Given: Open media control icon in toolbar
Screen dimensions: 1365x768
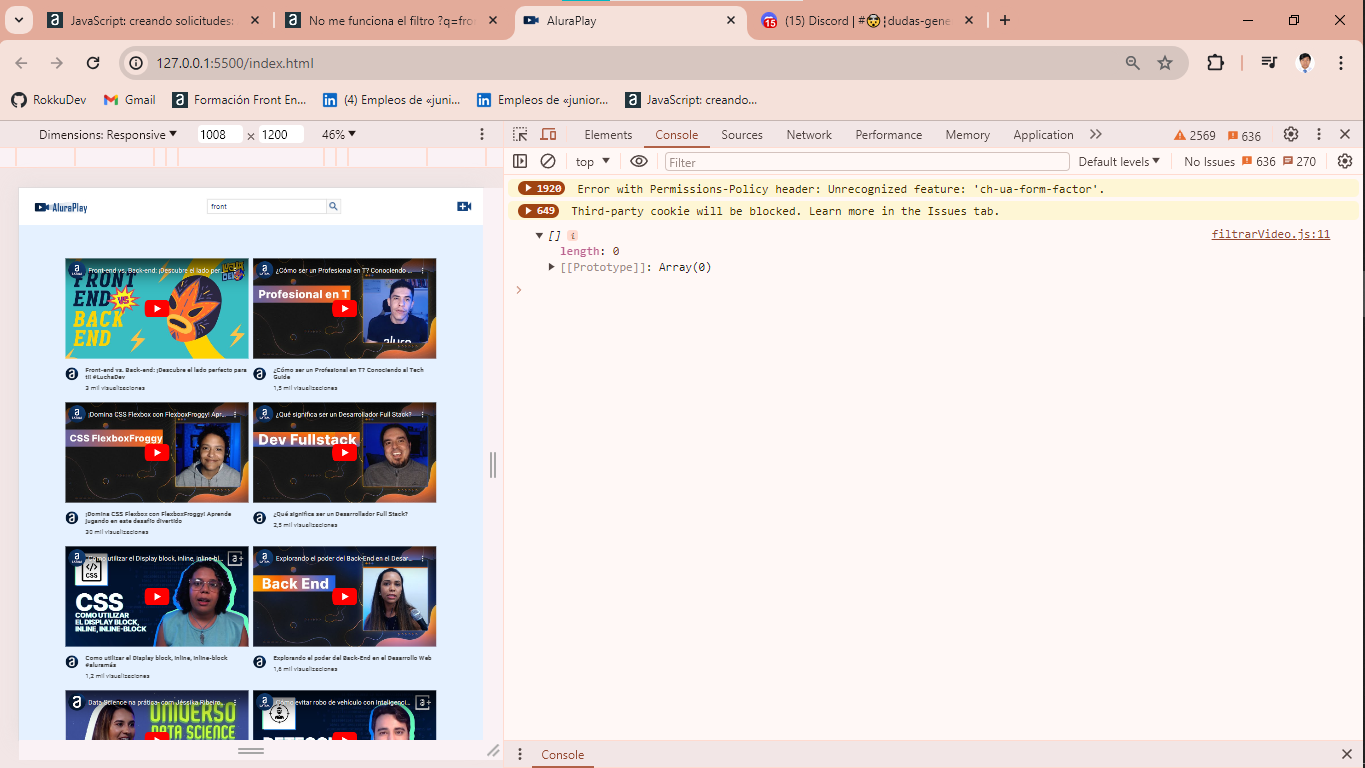Looking at the screenshot, I should 1269,63.
